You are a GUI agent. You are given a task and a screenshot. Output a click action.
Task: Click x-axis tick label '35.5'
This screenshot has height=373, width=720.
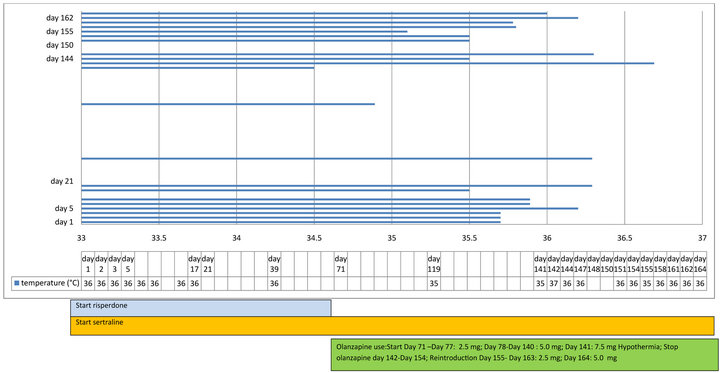[x=469, y=238]
